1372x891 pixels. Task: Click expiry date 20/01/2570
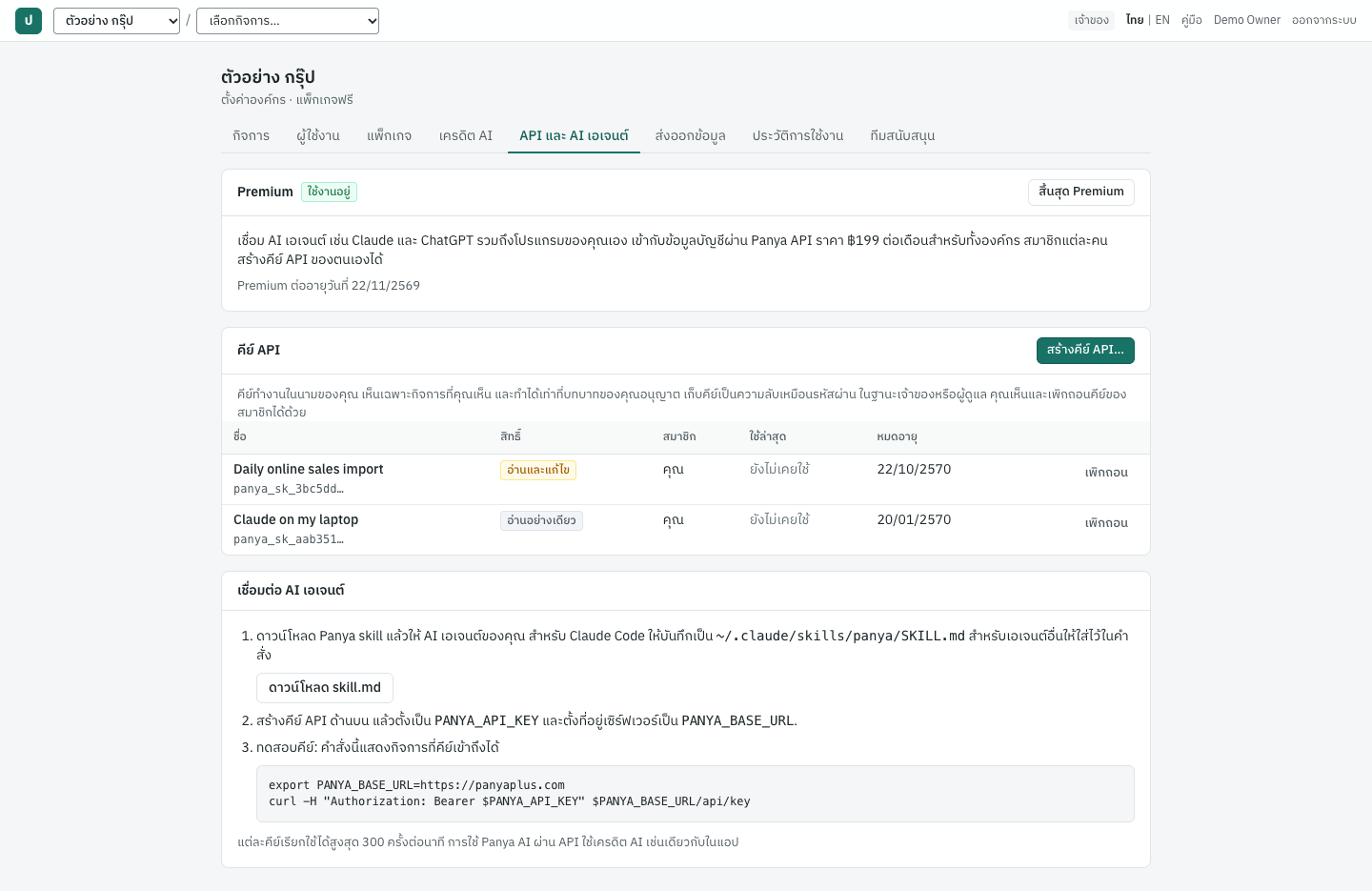[914, 519]
